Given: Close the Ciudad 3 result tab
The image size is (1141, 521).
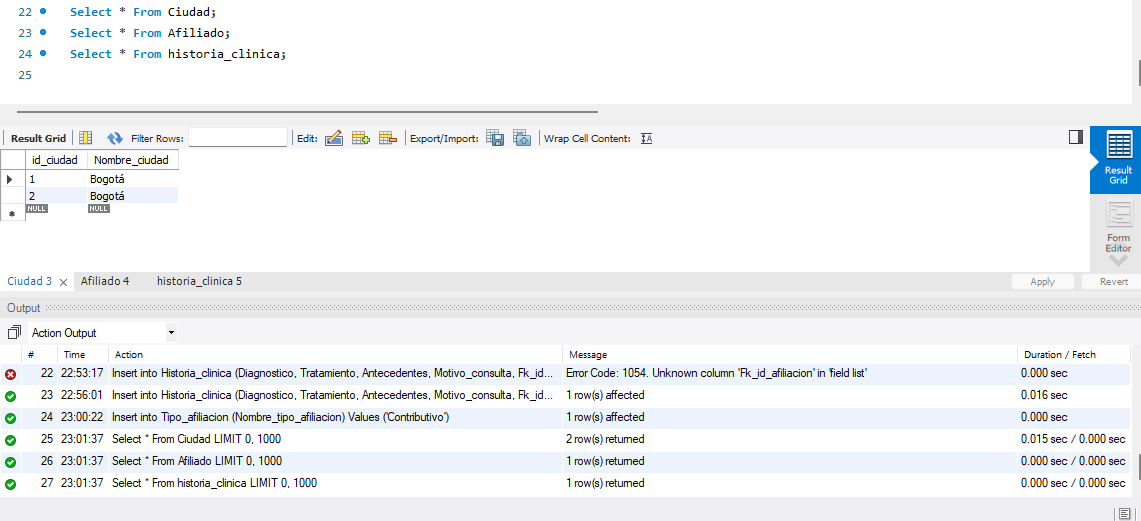Looking at the screenshot, I should (63, 282).
